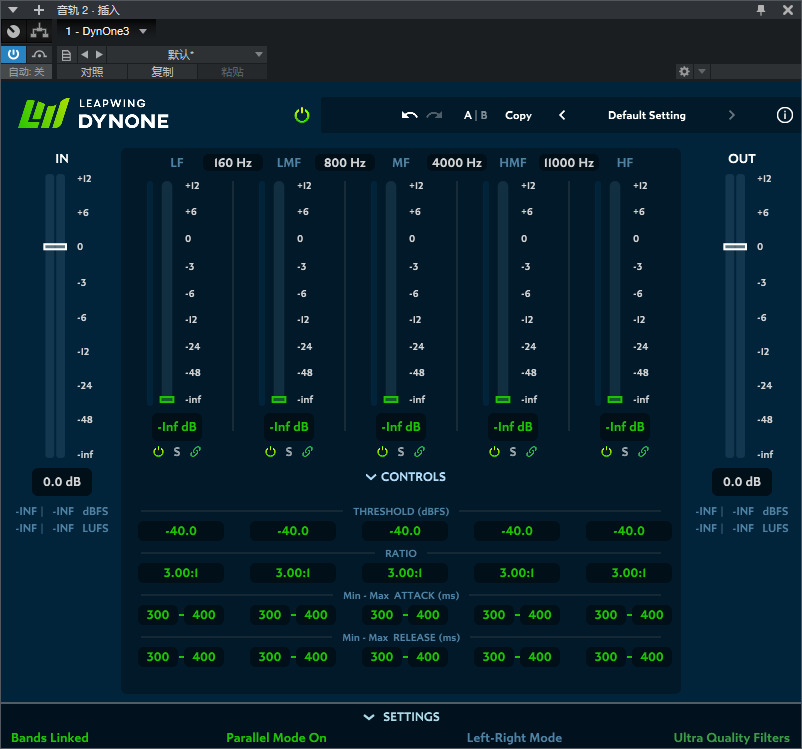The image size is (802, 749).
Task: Solo the MF band with S button
Action: (401, 452)
